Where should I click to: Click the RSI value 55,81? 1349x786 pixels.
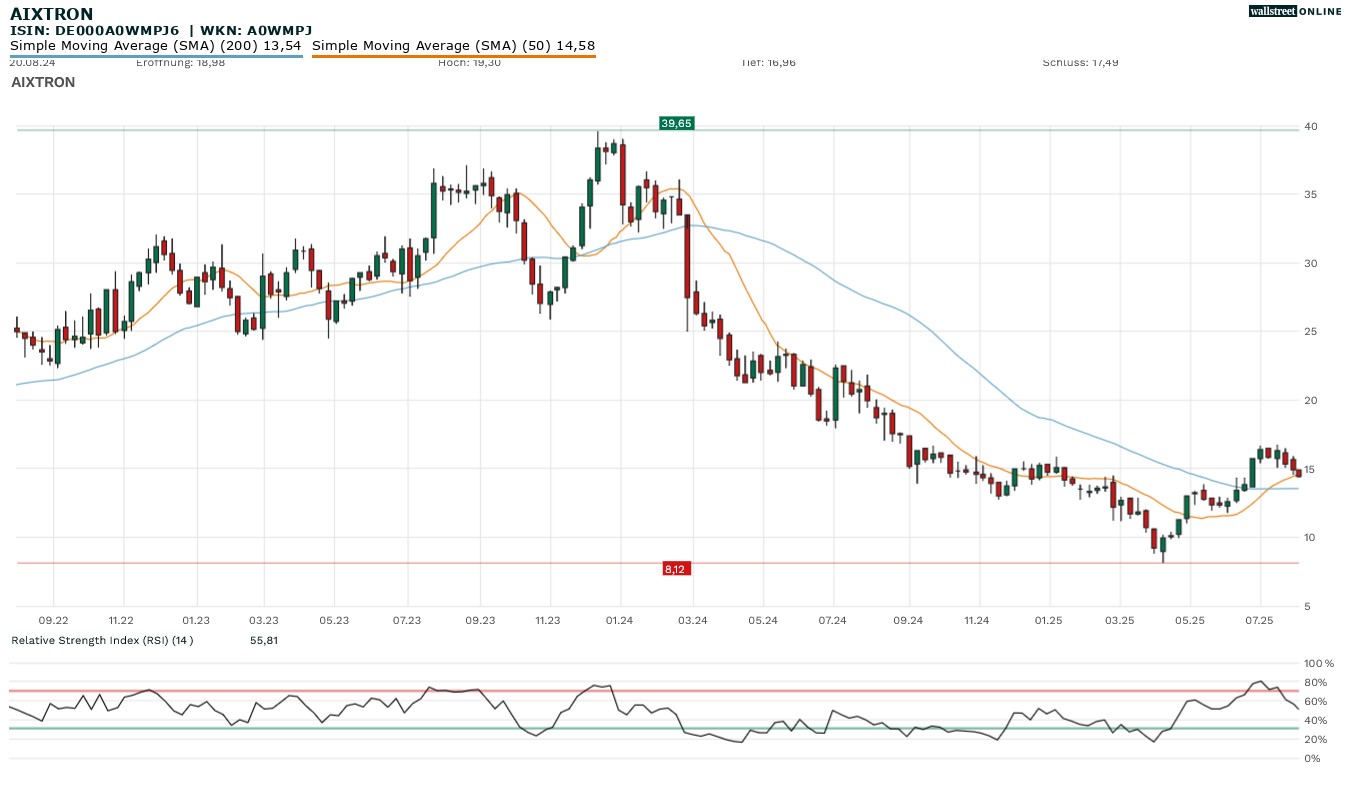click(x=264, y=640)
